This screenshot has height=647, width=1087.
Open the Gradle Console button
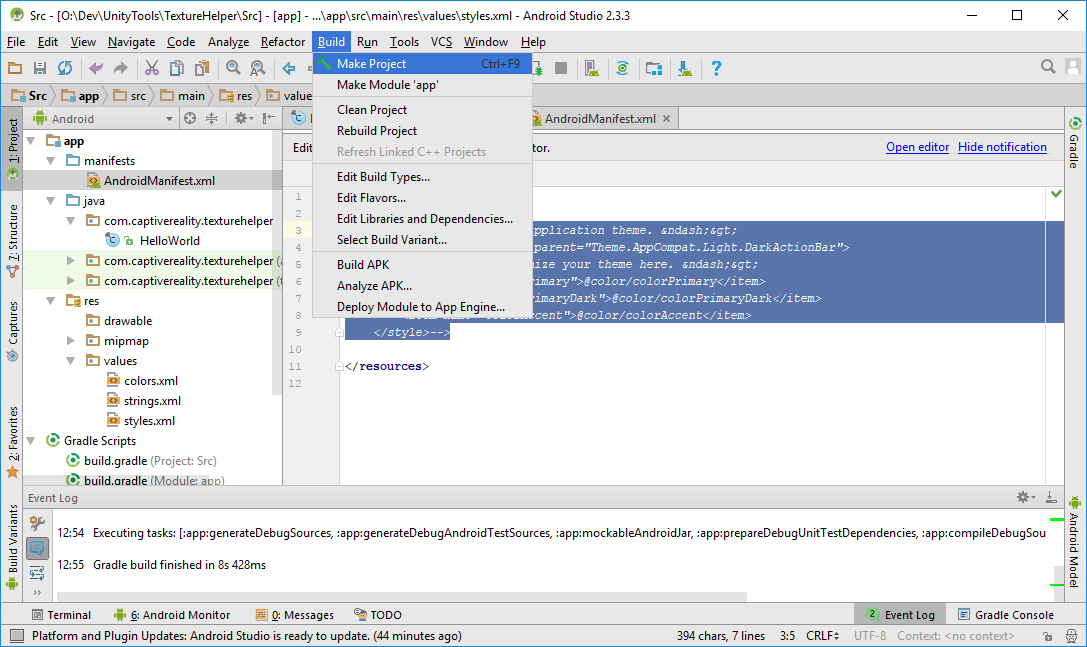tap(1006, 615)
